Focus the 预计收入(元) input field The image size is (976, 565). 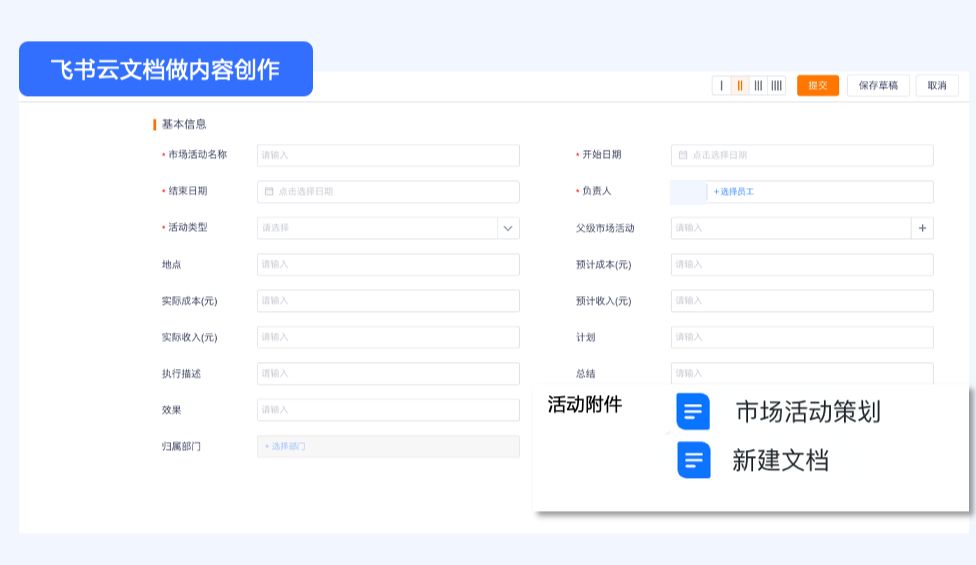(802, 301)
